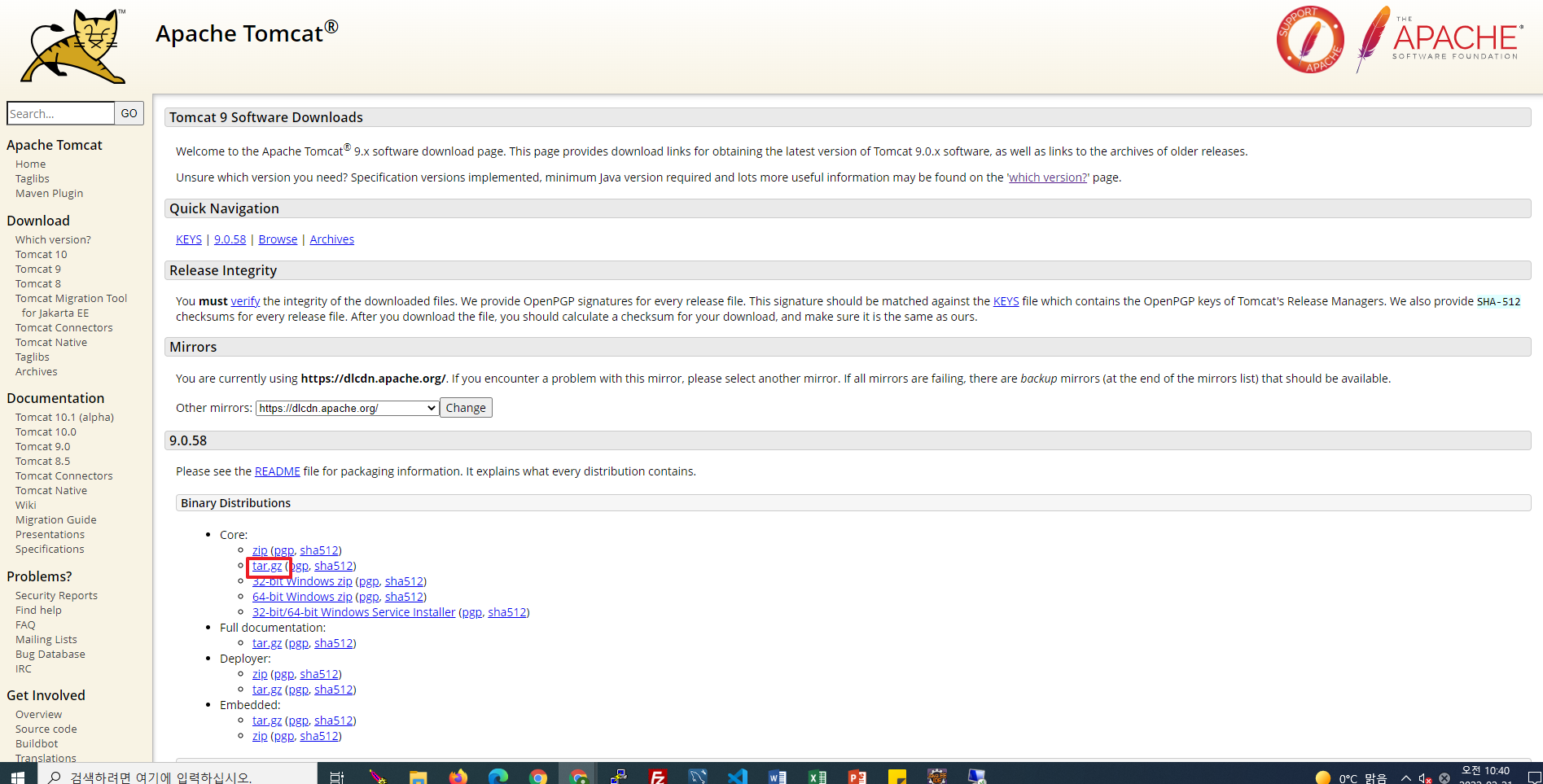Image resolution: width=1543 pixels, height=784 pixels.
Task: Open the README packaging information link
Action: click(277, 471)
